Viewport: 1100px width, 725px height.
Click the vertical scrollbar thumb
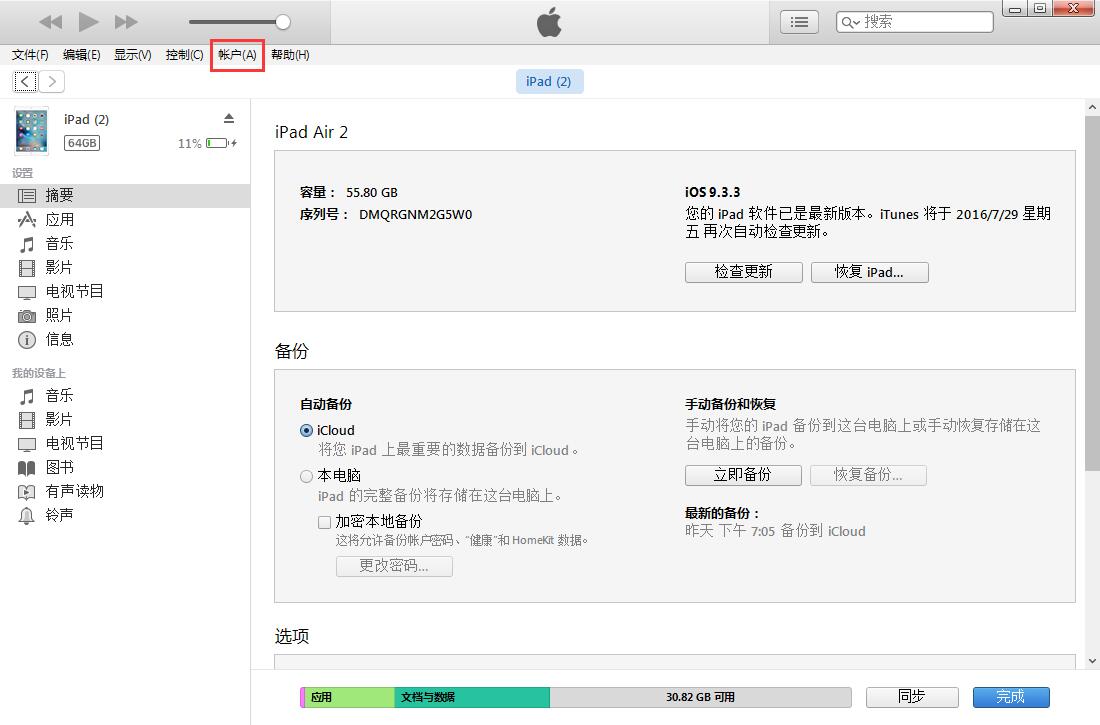[1092, 293]
